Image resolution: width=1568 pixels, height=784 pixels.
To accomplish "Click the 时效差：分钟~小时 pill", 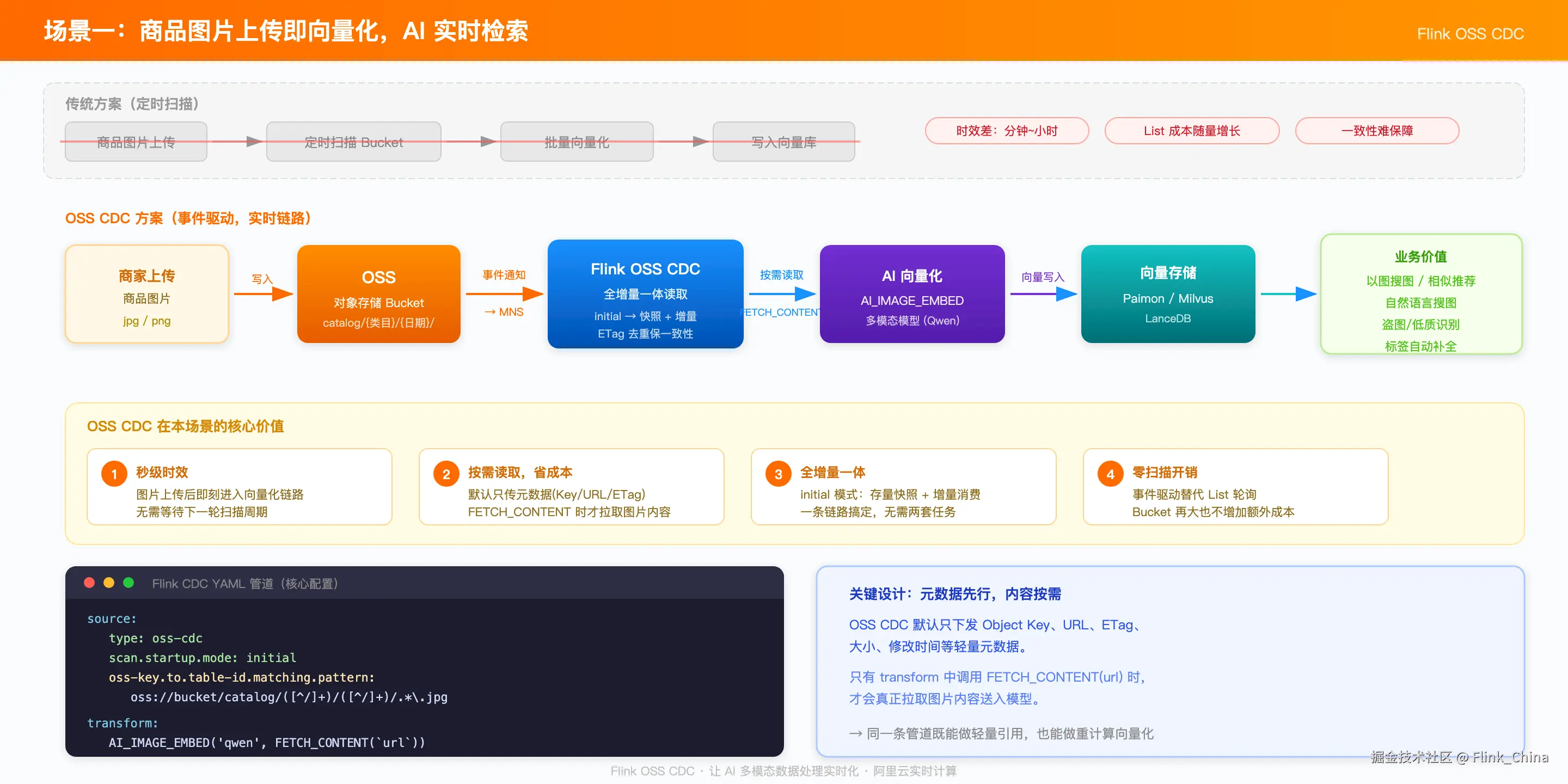I will [x=1007, y=131].
